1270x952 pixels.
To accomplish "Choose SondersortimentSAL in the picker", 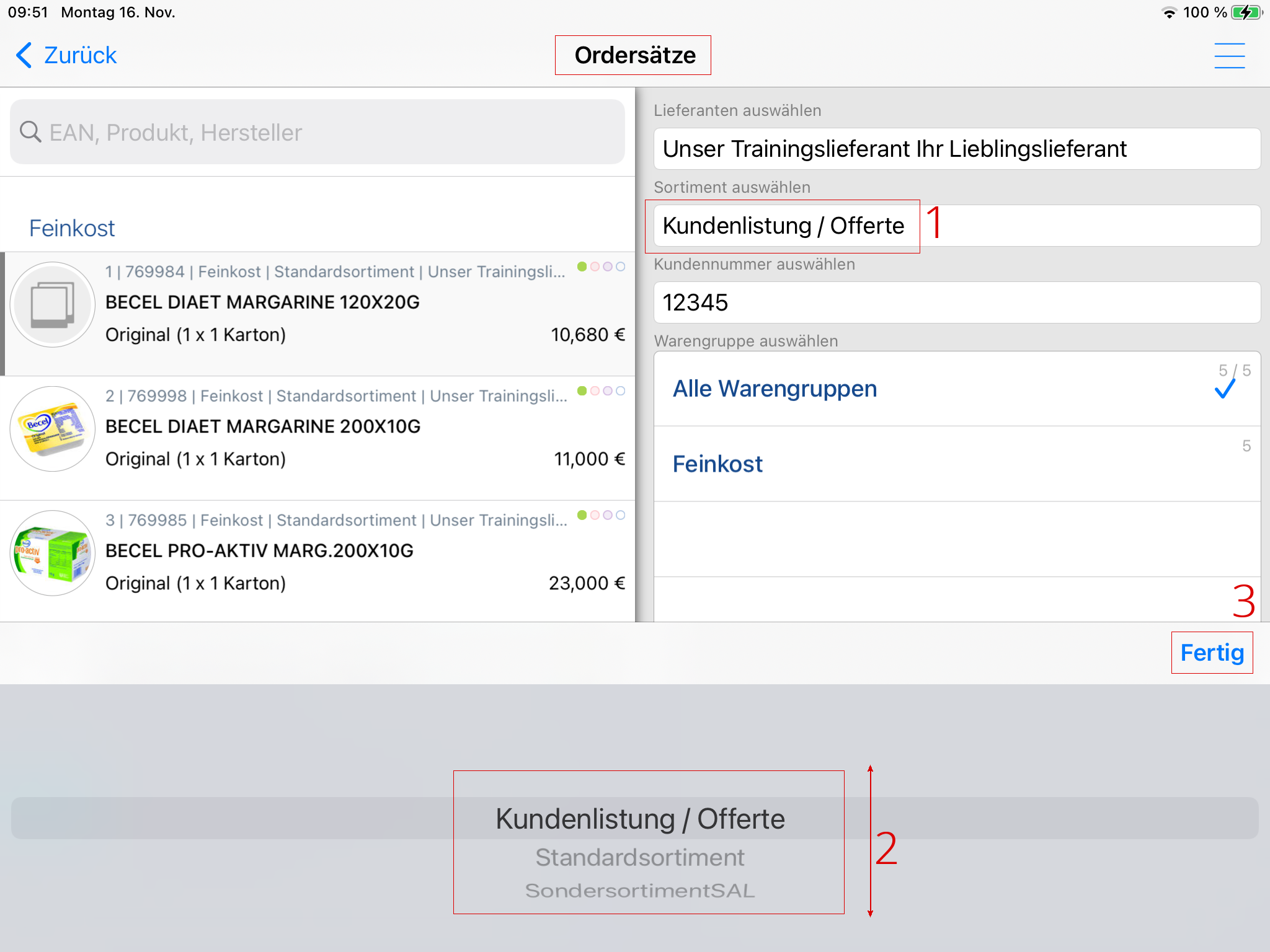I will click(640, 891).
